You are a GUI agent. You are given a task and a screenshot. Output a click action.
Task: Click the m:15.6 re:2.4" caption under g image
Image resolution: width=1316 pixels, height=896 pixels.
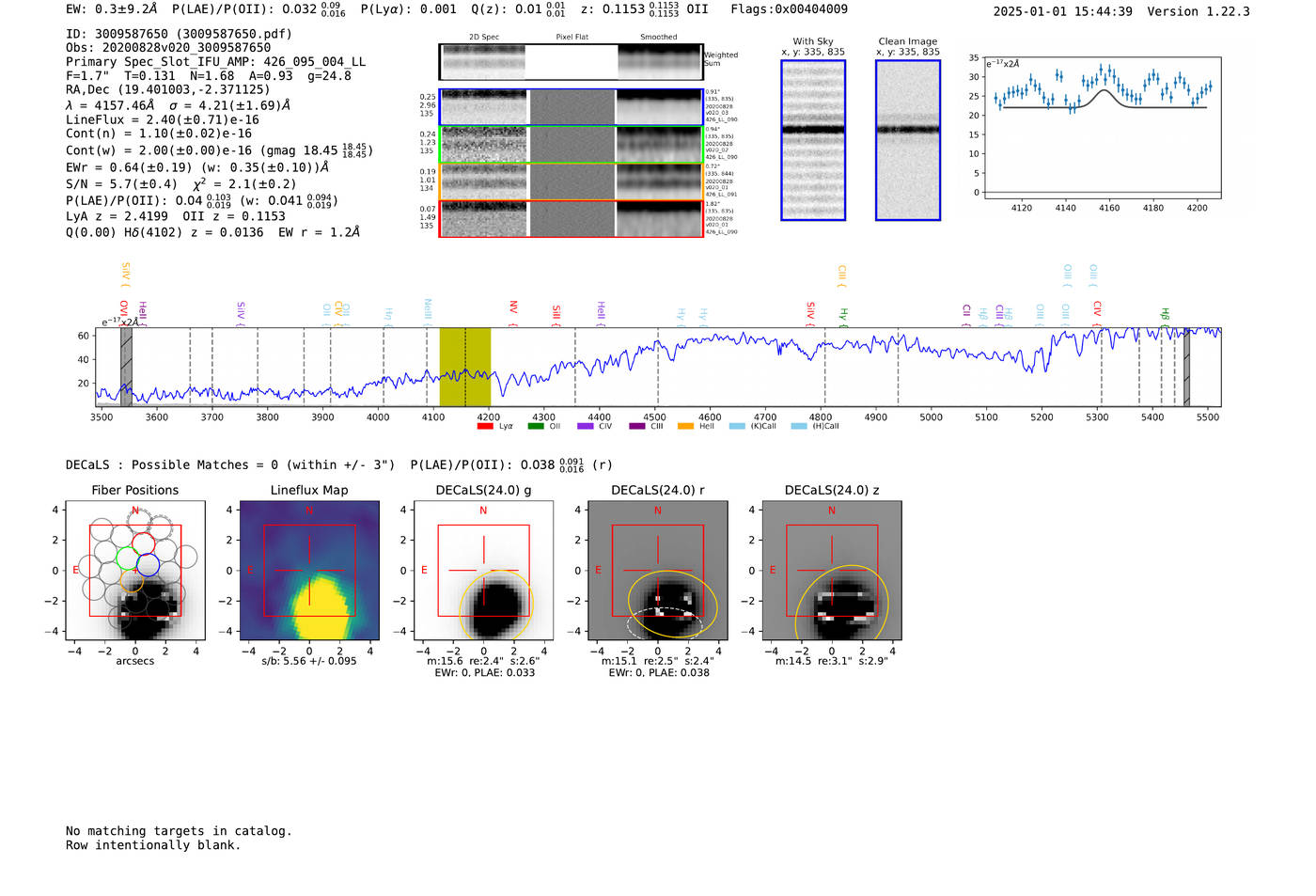click(483, 661)
